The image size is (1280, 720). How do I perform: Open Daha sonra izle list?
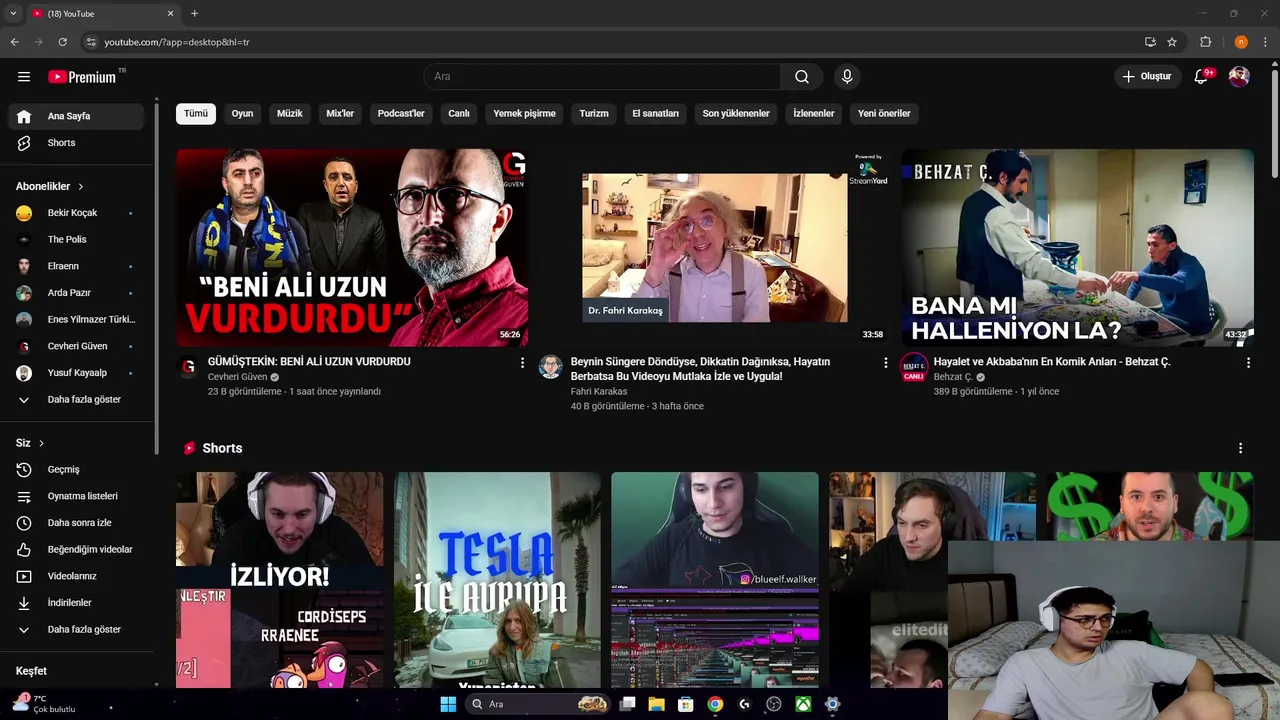[76, 523]
